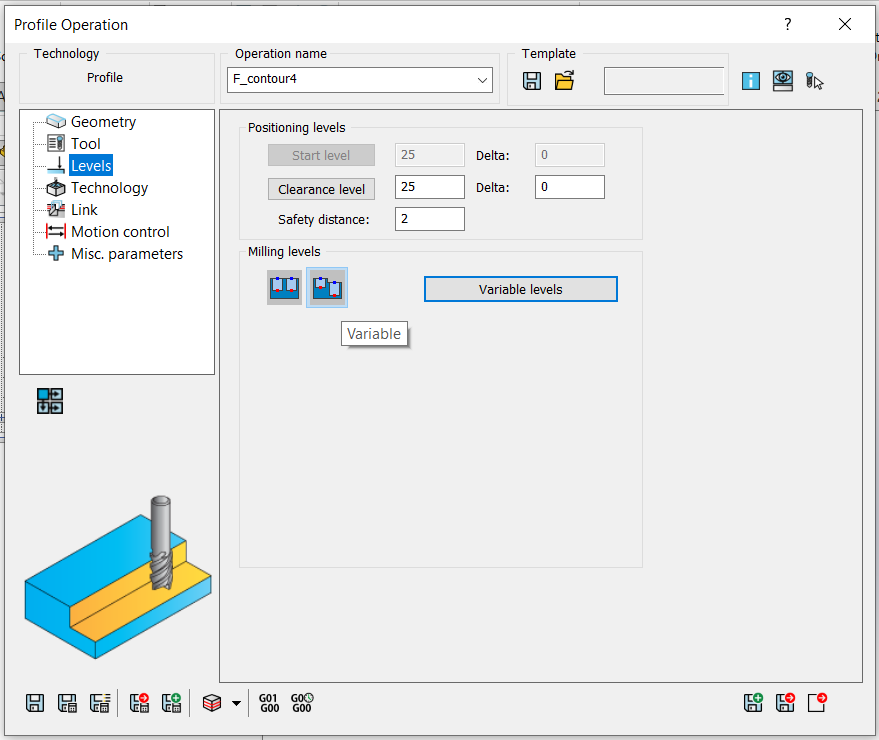Image resolution: width=879 pixels, height=740 pixels.
Task: Click the Safety distance input field
Action: [x=429, y=219]
